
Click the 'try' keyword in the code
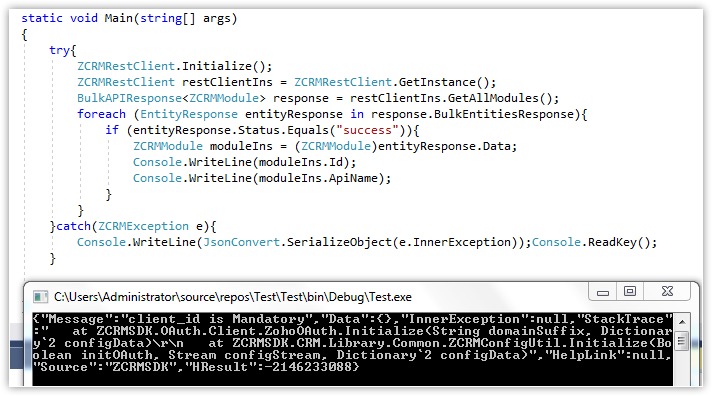[x=59, y=50]
